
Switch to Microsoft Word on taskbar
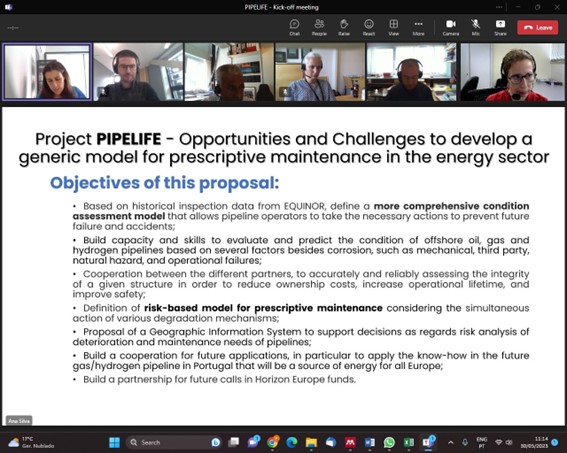point(370,442)
